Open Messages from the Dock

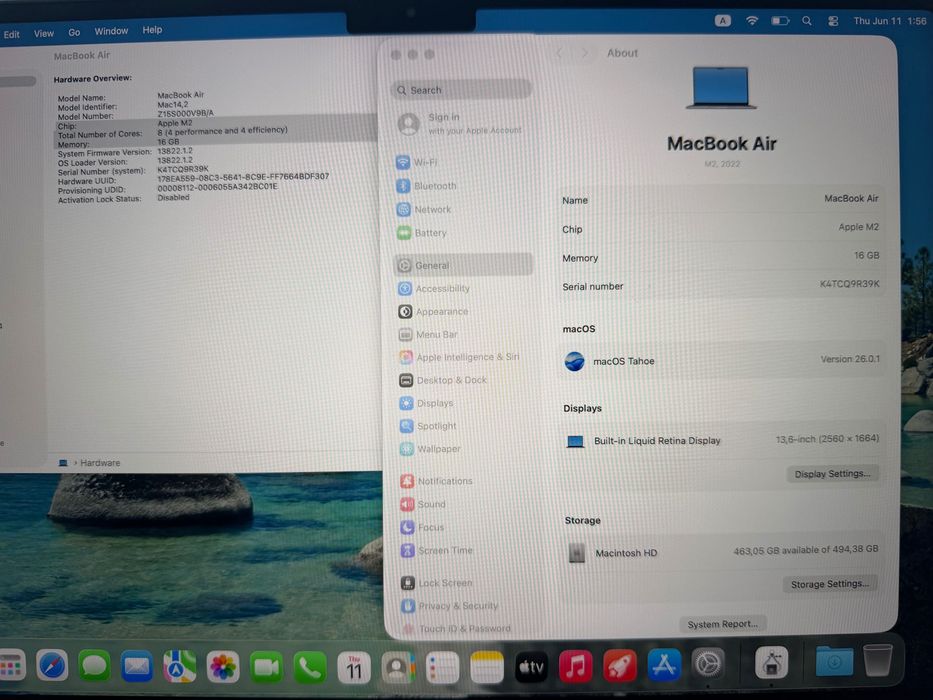click(x=94, y=666)
